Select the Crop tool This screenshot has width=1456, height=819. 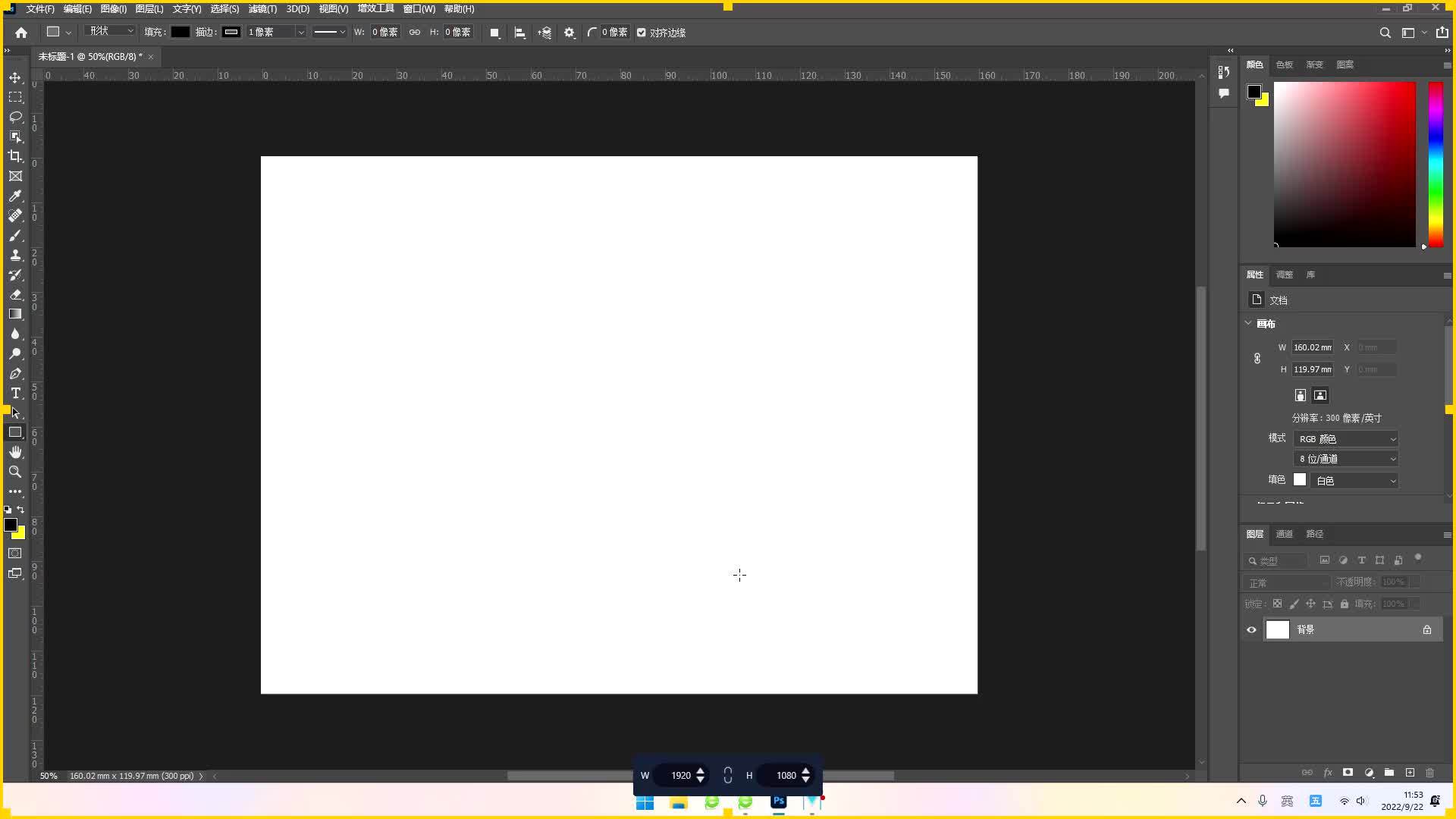15,156
